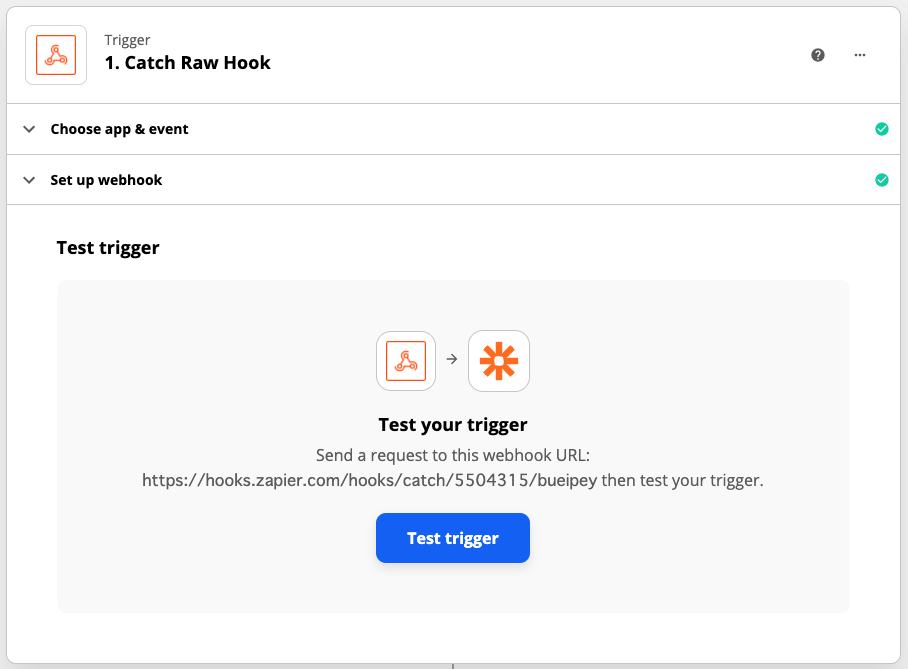Select the 1. Catch Raw Hook title
The height and width of the screenshot is (669, 908).
[188, 63]
